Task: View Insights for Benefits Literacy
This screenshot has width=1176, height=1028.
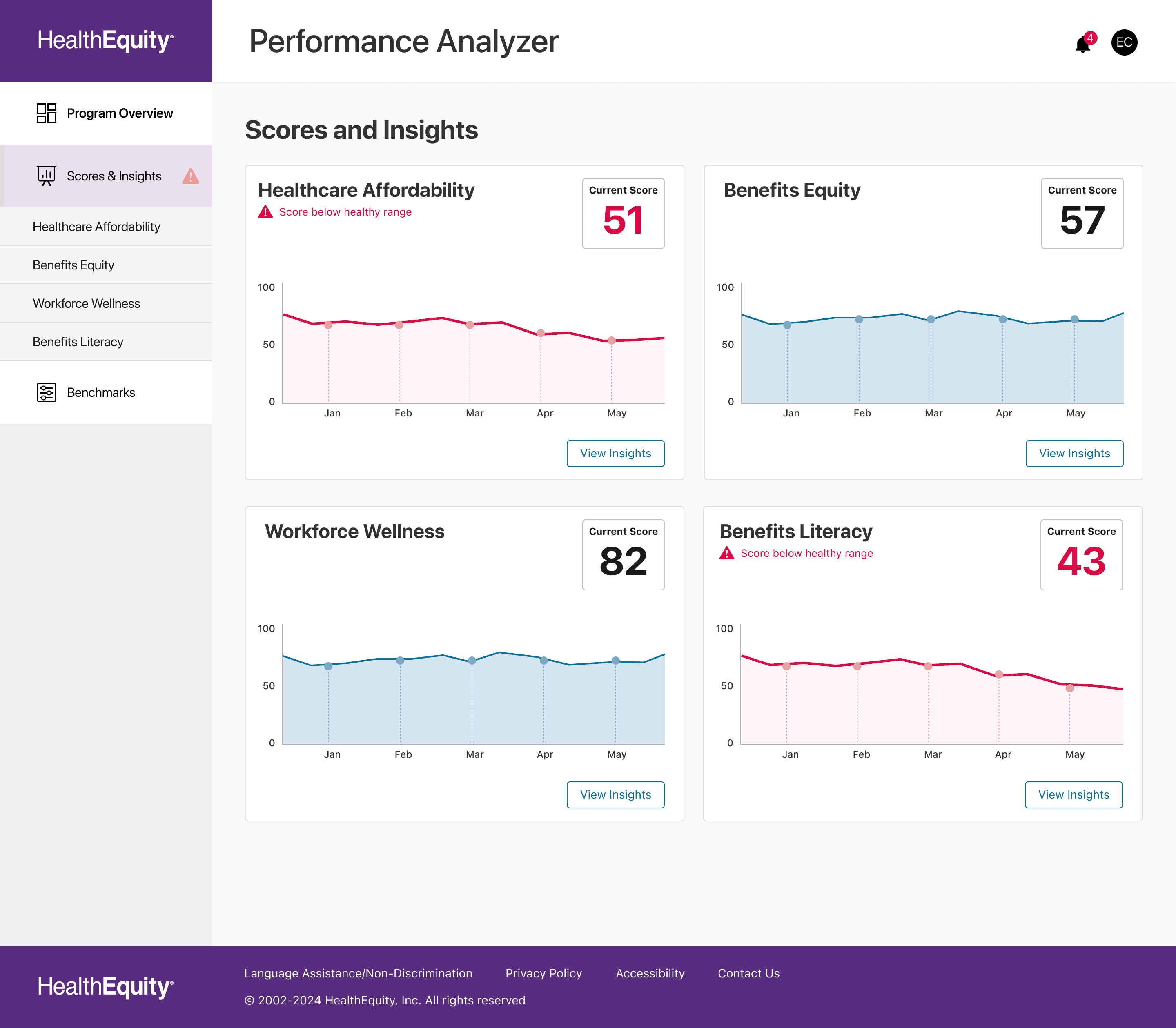Action: (1074, 794)
